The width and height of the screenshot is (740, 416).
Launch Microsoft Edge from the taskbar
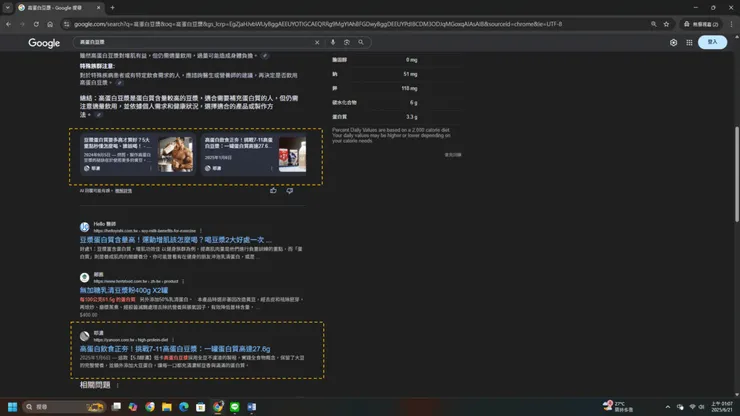pos(184,407)
